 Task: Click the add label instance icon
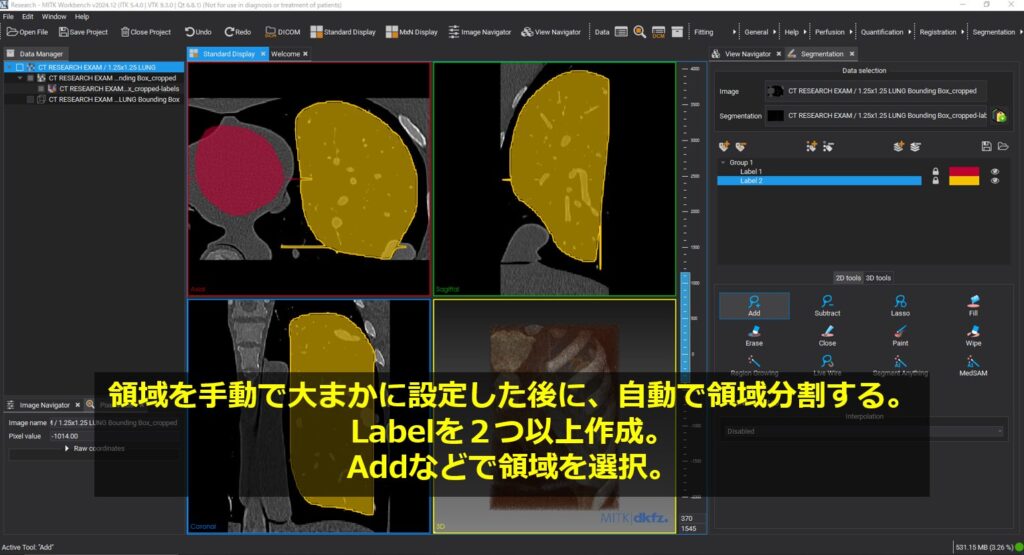[x=811, y=146]
